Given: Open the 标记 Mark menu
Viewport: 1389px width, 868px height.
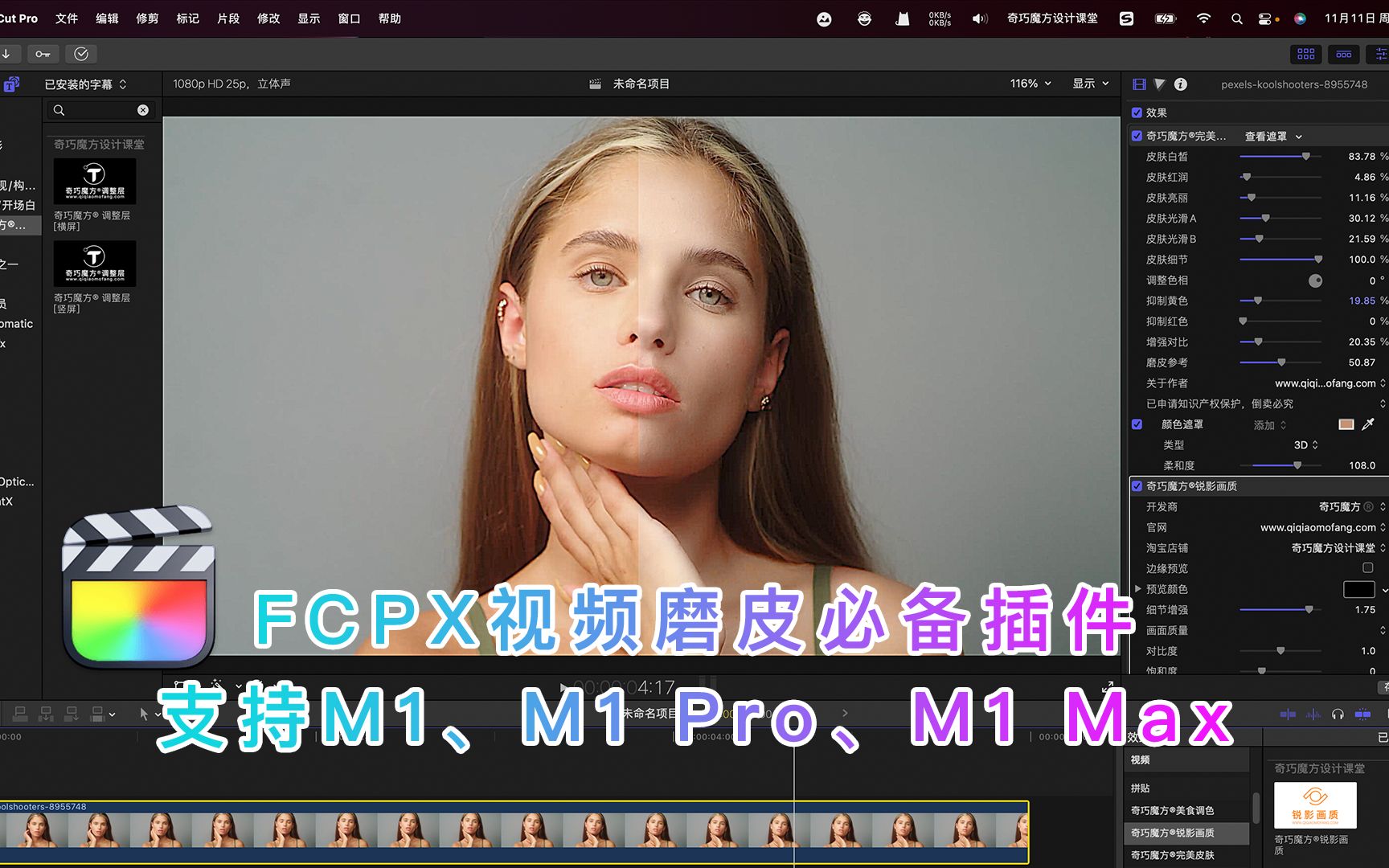Looking at the screenshot, I should tap(187, 18).
